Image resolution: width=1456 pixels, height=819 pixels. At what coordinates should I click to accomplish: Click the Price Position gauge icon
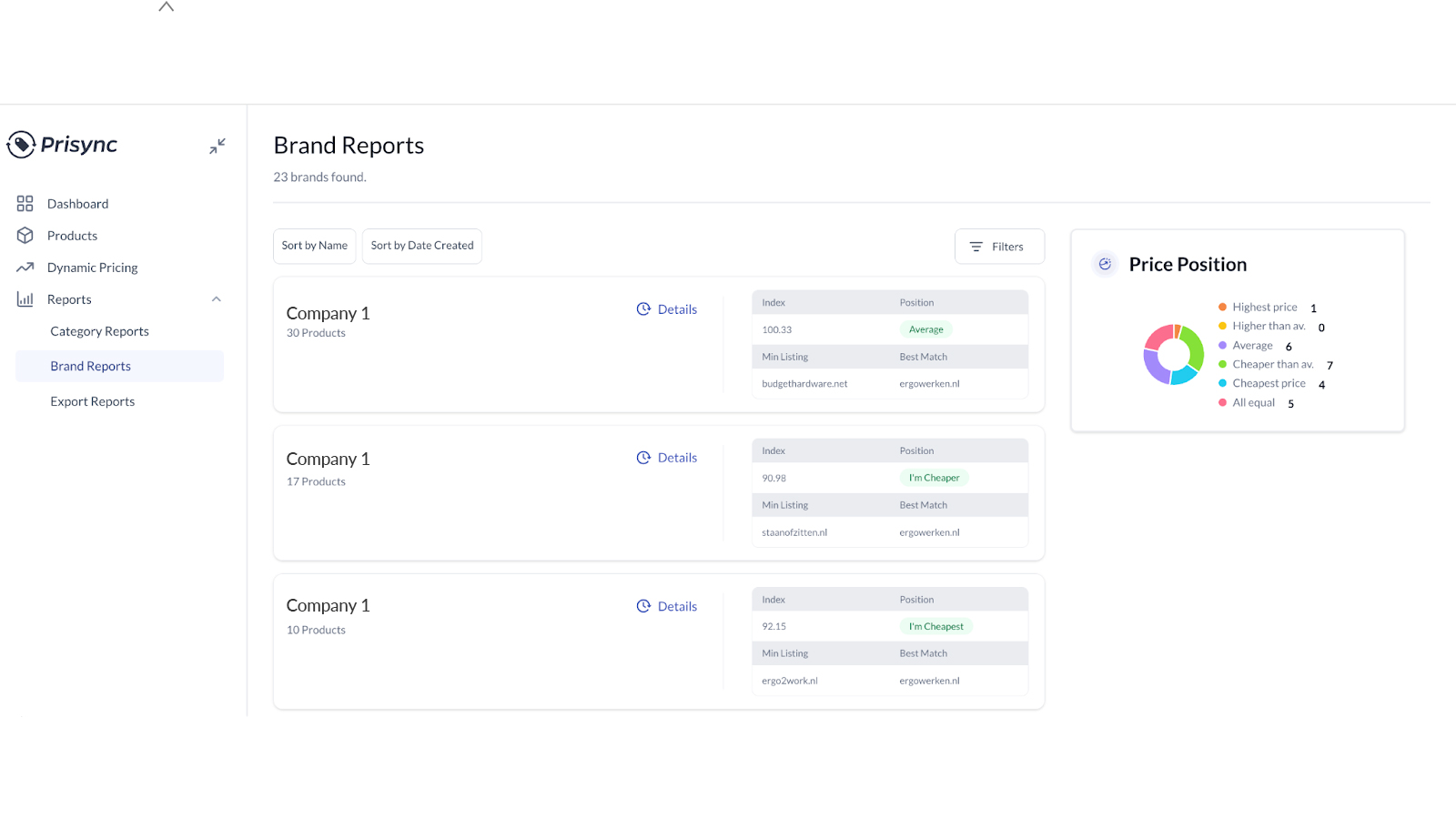[1104, 264]
